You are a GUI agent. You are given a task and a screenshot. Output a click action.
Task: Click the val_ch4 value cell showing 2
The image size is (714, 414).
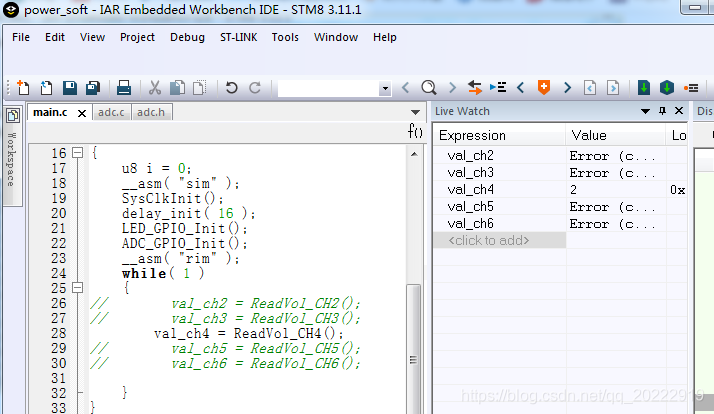tap(616, 189)
